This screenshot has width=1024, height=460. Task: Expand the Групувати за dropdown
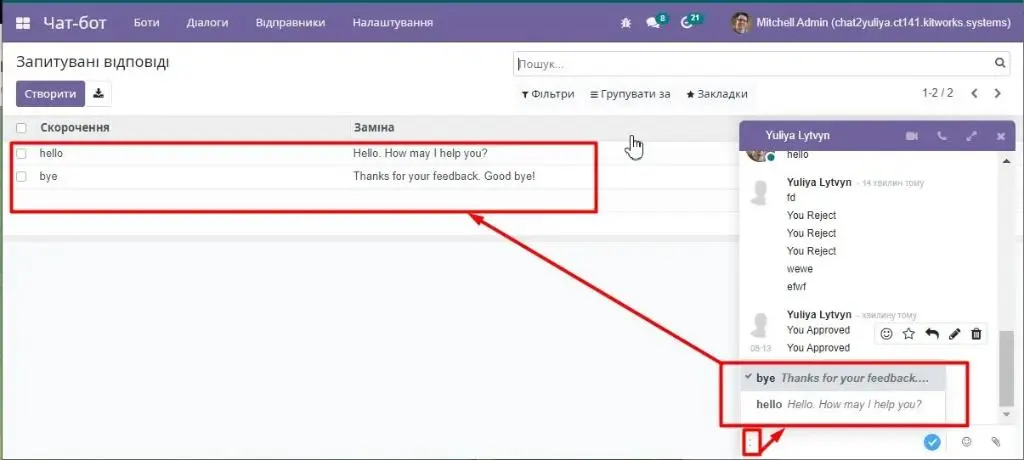[630, 94]
